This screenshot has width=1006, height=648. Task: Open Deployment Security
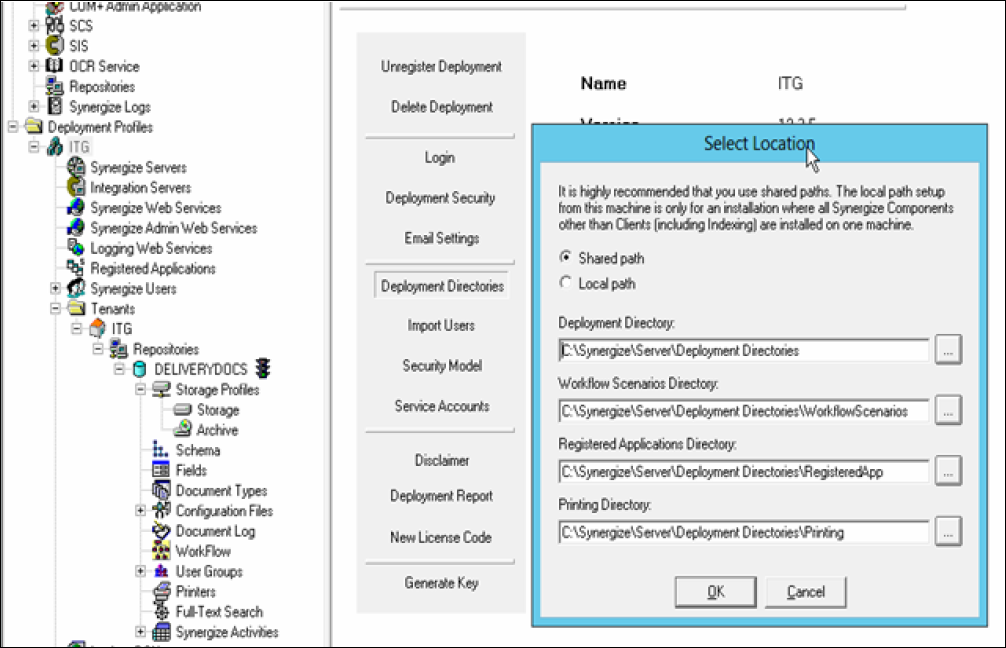click(x=440, y=198)
